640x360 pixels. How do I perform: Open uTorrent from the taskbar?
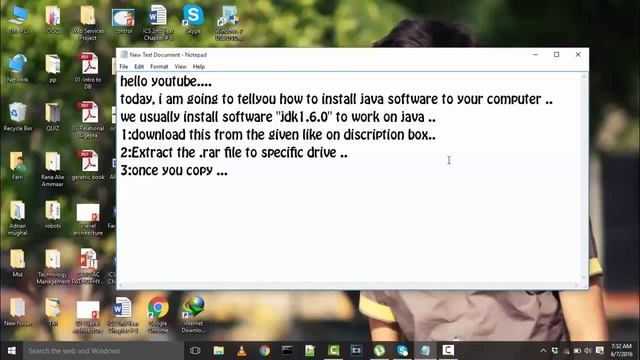379,351
